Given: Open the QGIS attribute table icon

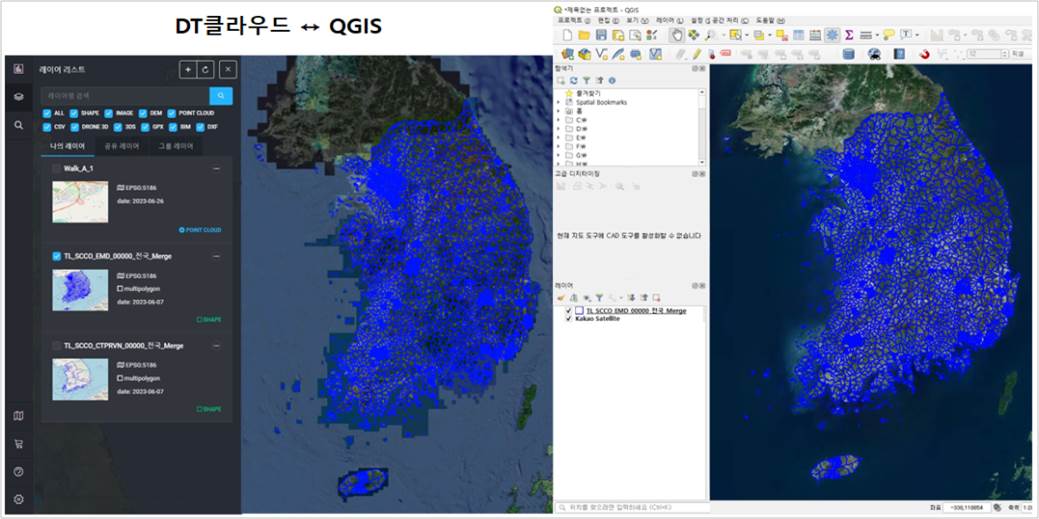Looking at the screenshot, I should click(799, 35).
